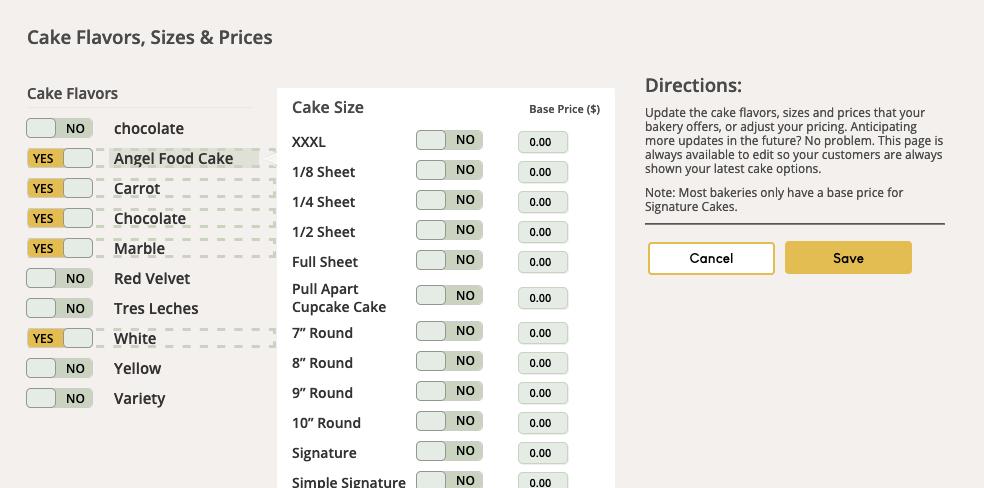Click the Signature base price field
The image size is (984, 488).
coord(542,453)
